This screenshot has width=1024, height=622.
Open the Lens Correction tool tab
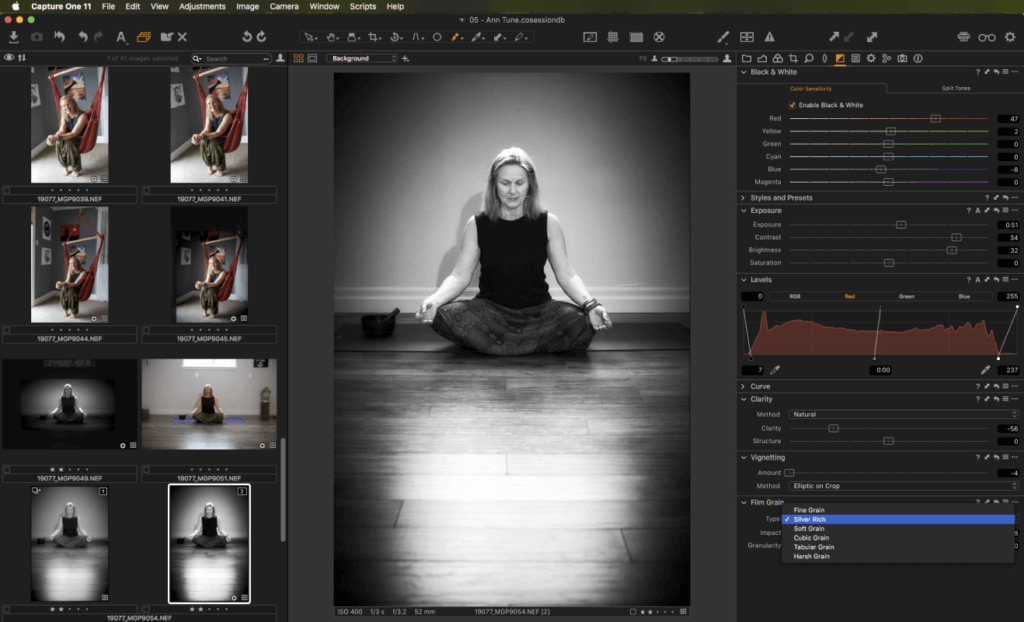pyautogui.click(x=824, y=58)
